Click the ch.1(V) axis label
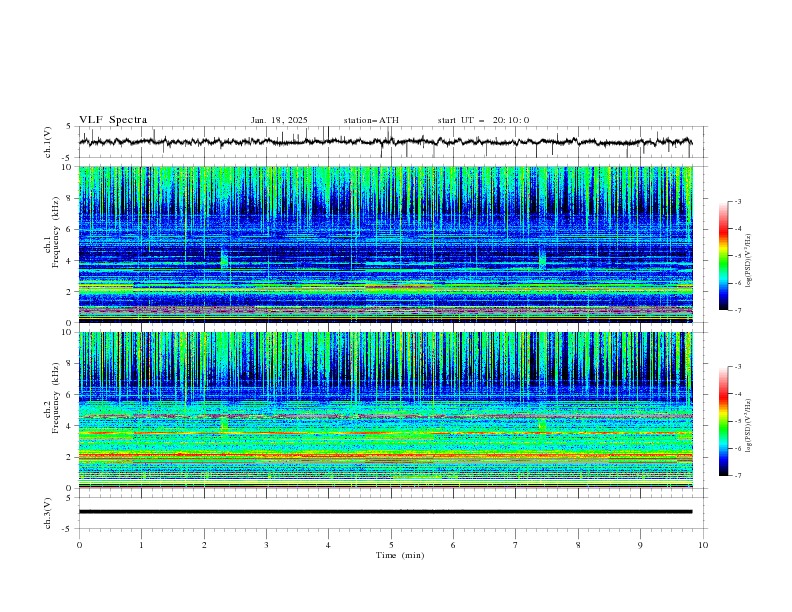Image resolution: width=792 pixels, height=612 pixels. (48, 142)
